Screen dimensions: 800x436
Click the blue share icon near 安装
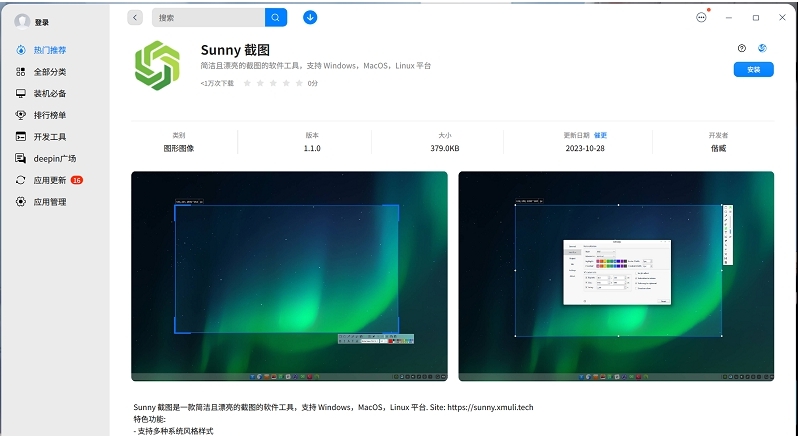[x=762, y=48]
